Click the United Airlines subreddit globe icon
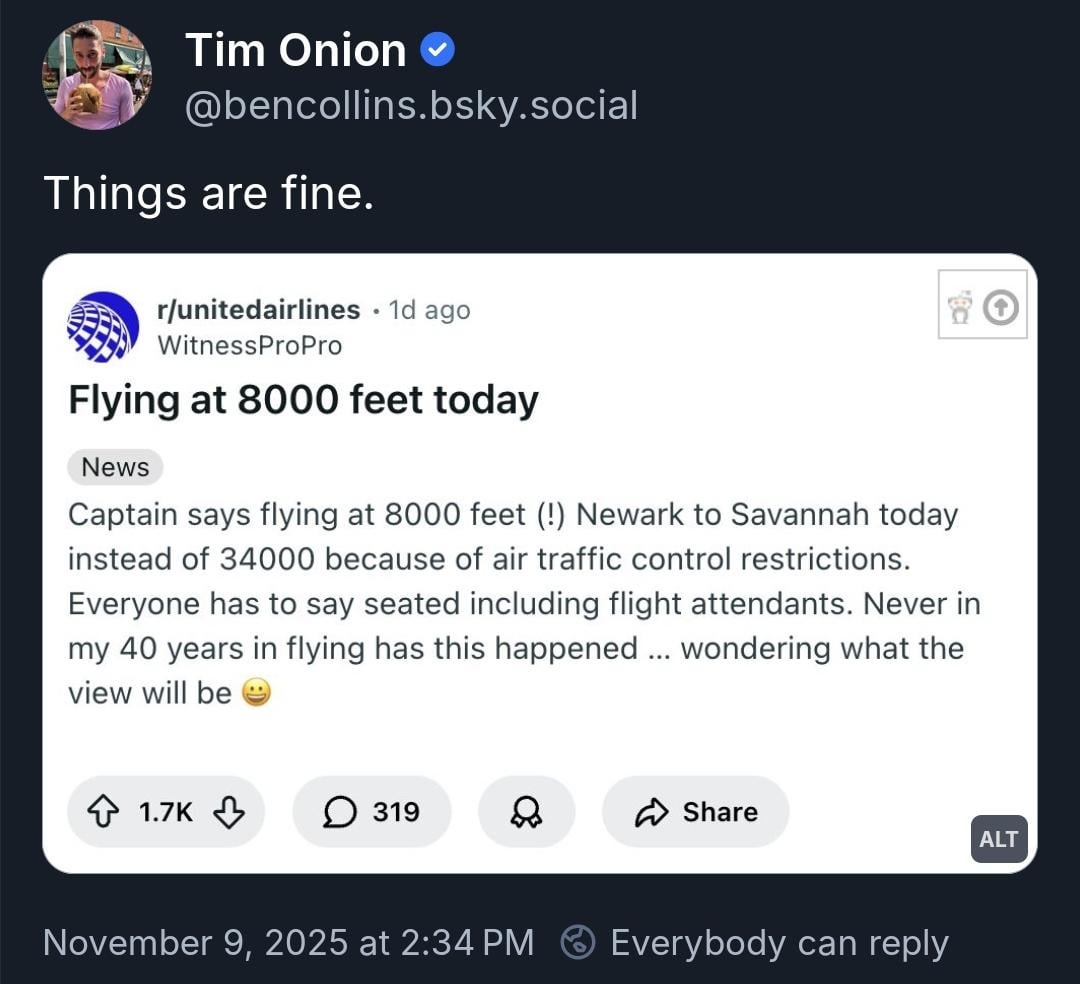This screenshot has width=1080, height=984. 103,327
